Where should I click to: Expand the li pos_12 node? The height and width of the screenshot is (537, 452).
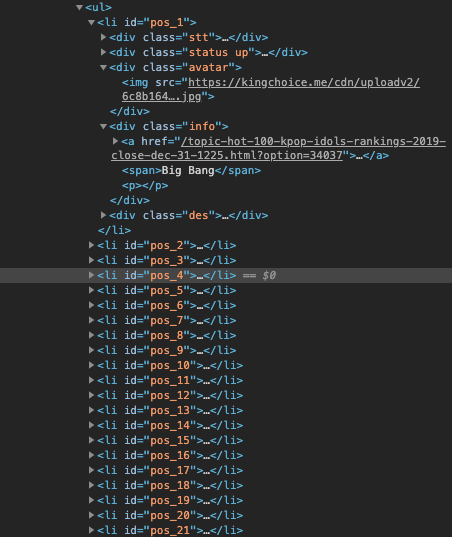(x=91, y=395)
